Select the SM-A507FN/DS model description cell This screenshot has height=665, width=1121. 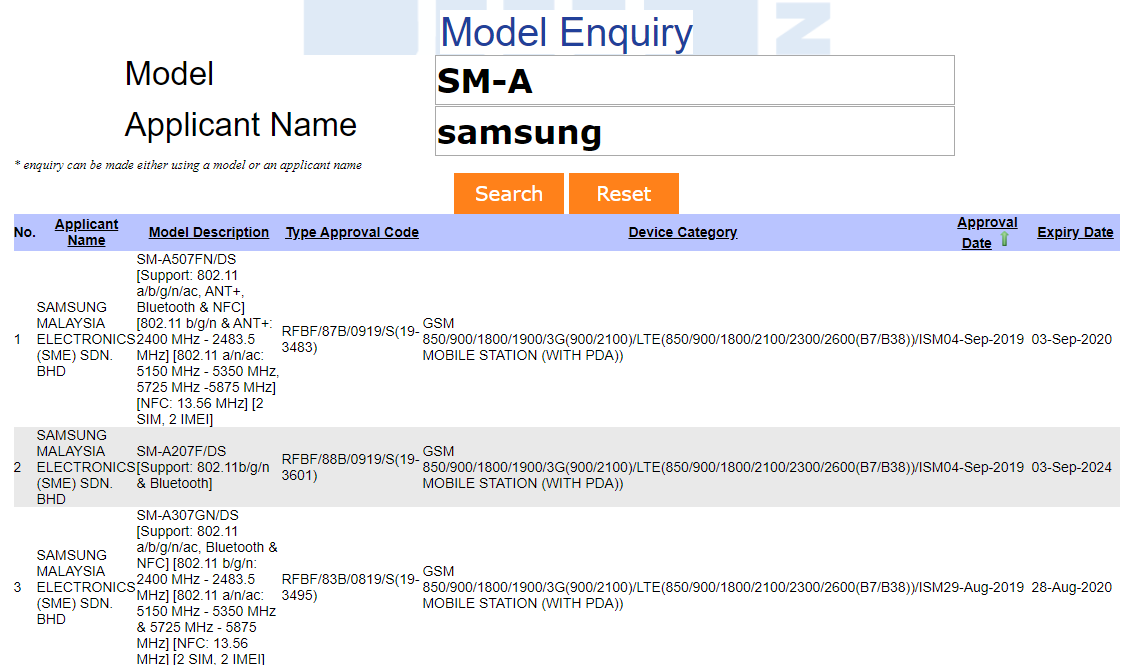(207, 339)
